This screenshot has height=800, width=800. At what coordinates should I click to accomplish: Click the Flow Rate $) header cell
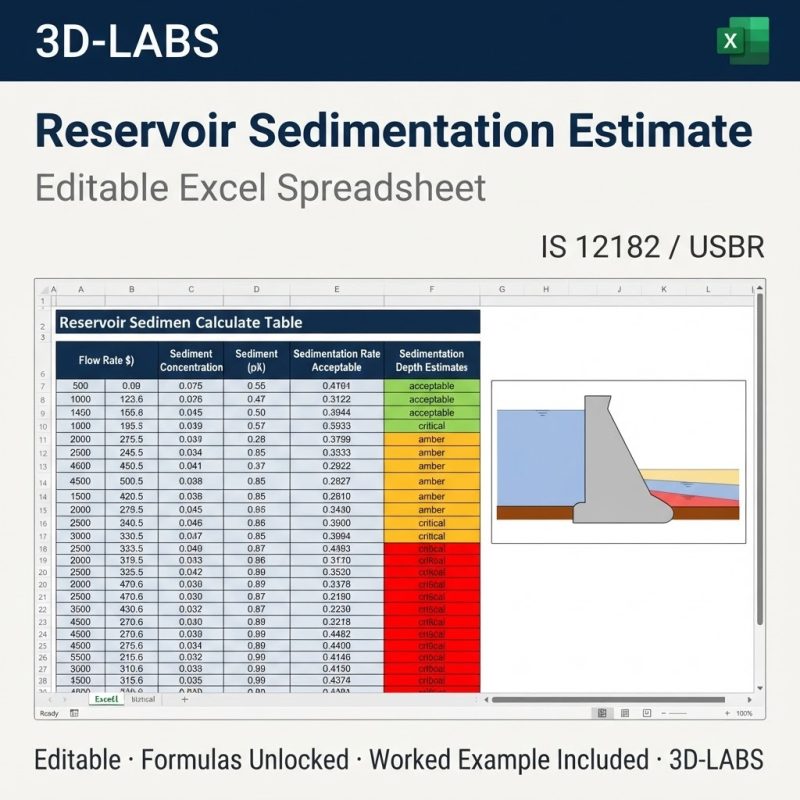point(107,360)
